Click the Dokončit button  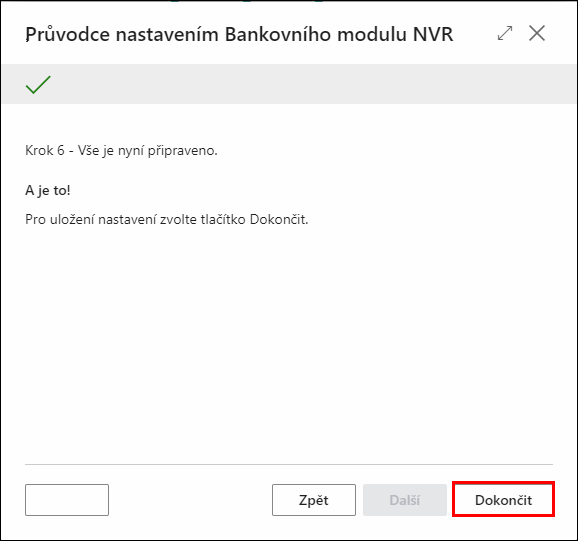503,500
